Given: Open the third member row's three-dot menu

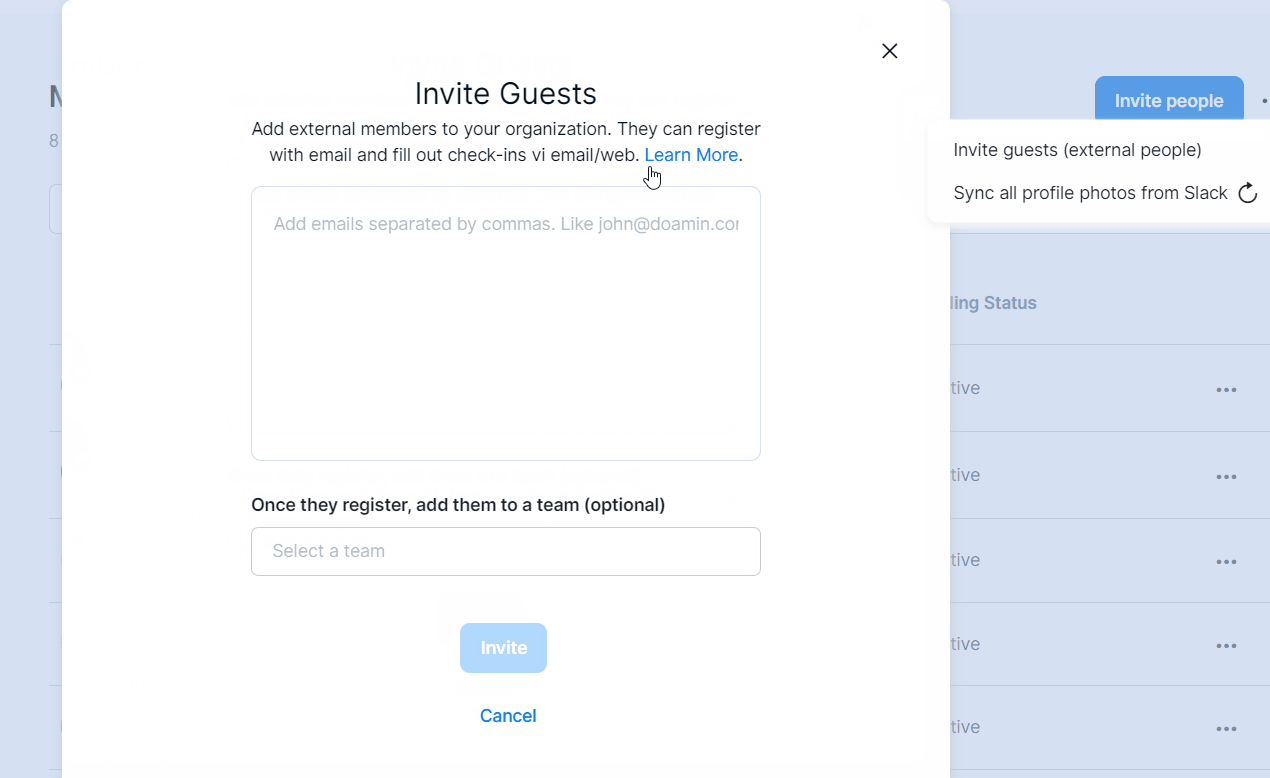Looking at the screenshot, I should point(1226,562).
